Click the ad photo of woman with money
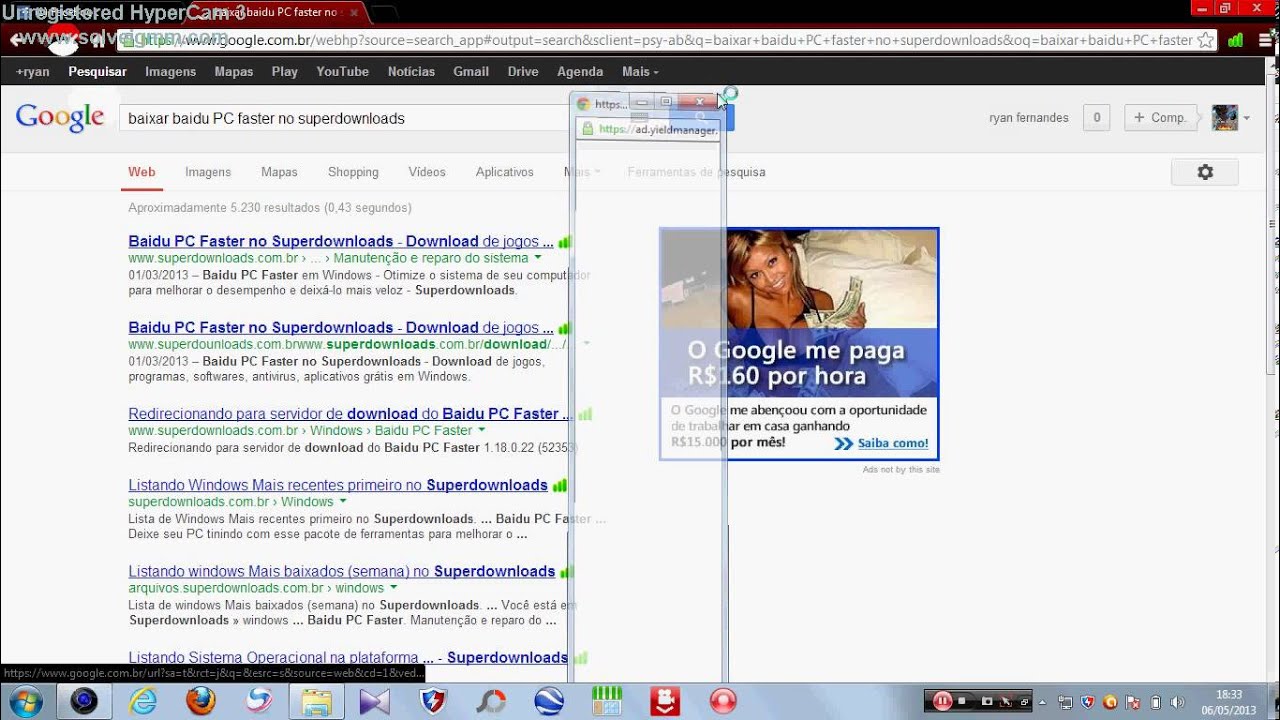1280x720 pixels. tap(798, 278)
